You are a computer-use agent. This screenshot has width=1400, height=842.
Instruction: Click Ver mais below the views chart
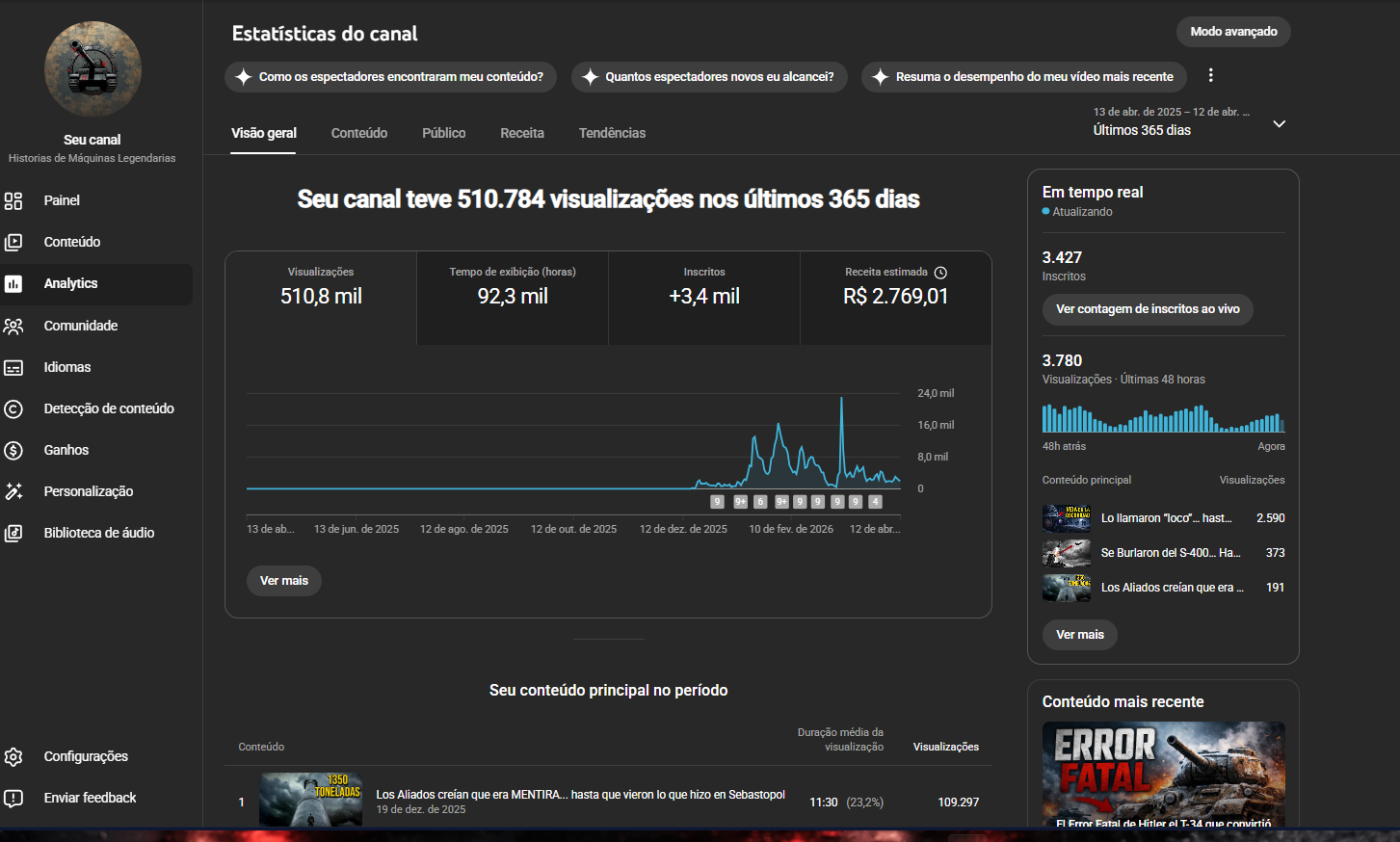284,581
